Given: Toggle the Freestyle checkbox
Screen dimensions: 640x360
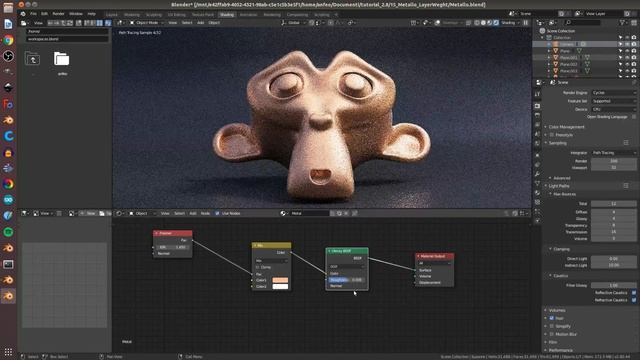Looking at the screenshot, I should point(551,135).
